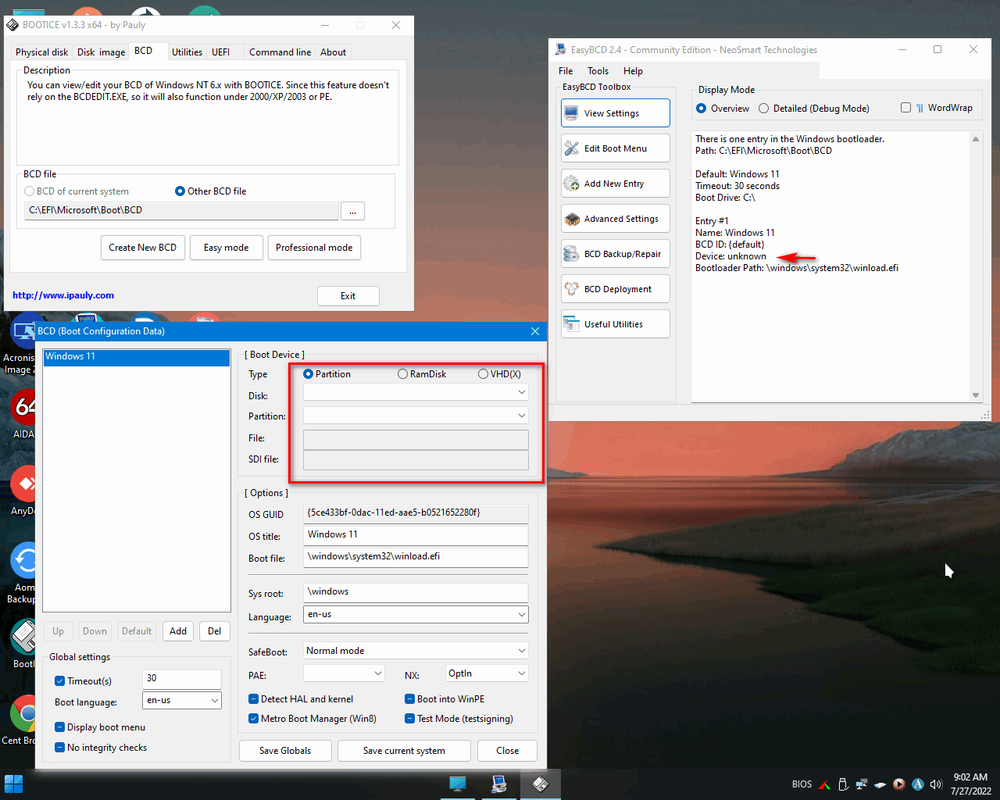Open the About tab in BOOTICE
The width and height of the screenshot is (1000, 800).
(333, 52)
